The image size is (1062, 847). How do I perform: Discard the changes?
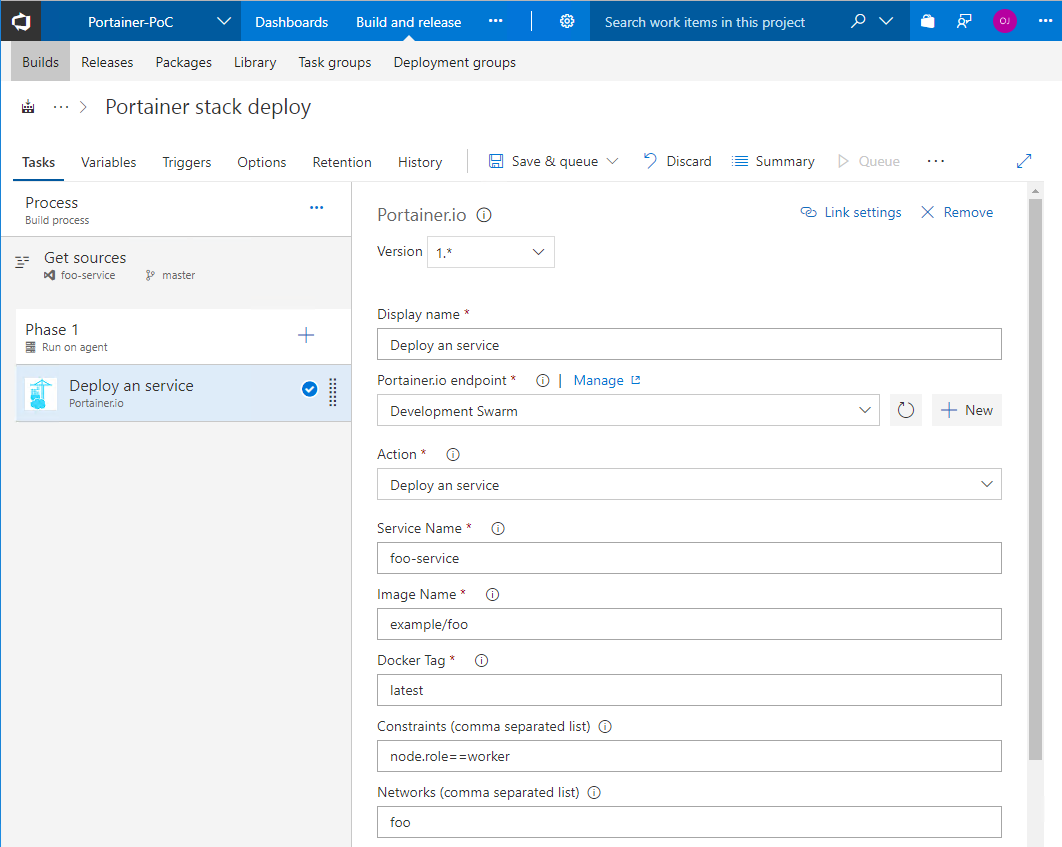coord(677,161)
